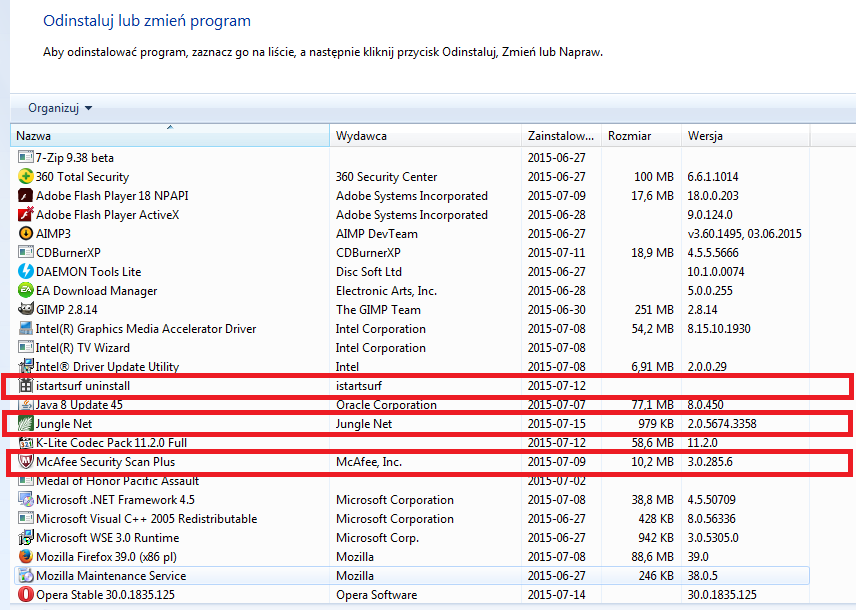
Task: Click the AIMP3 icon
Action: tap(25, 233)
